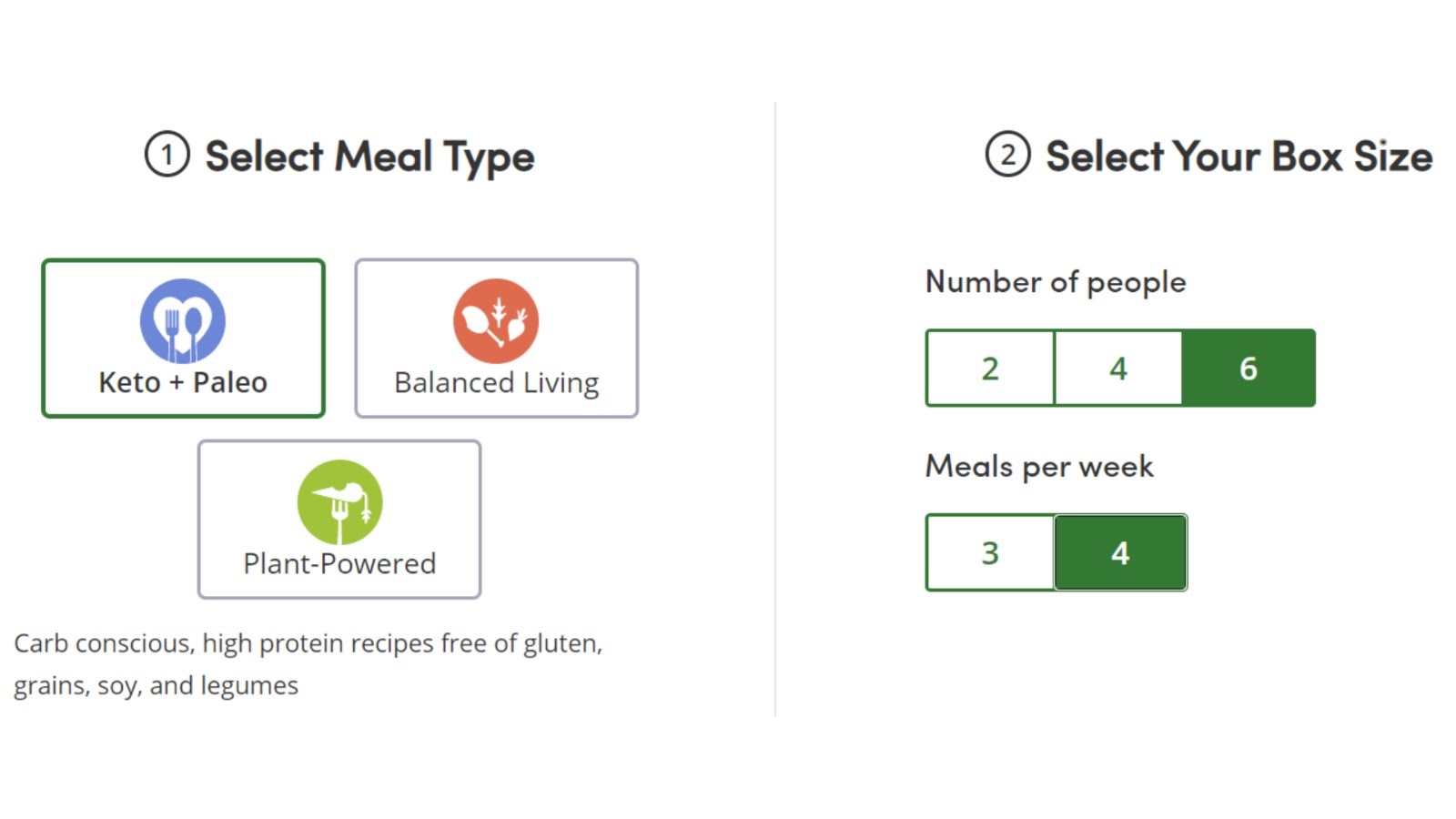The image size is (1456, 819).
Task: Pick the "Plant-Powered" label text
Action: coord(339,563)
